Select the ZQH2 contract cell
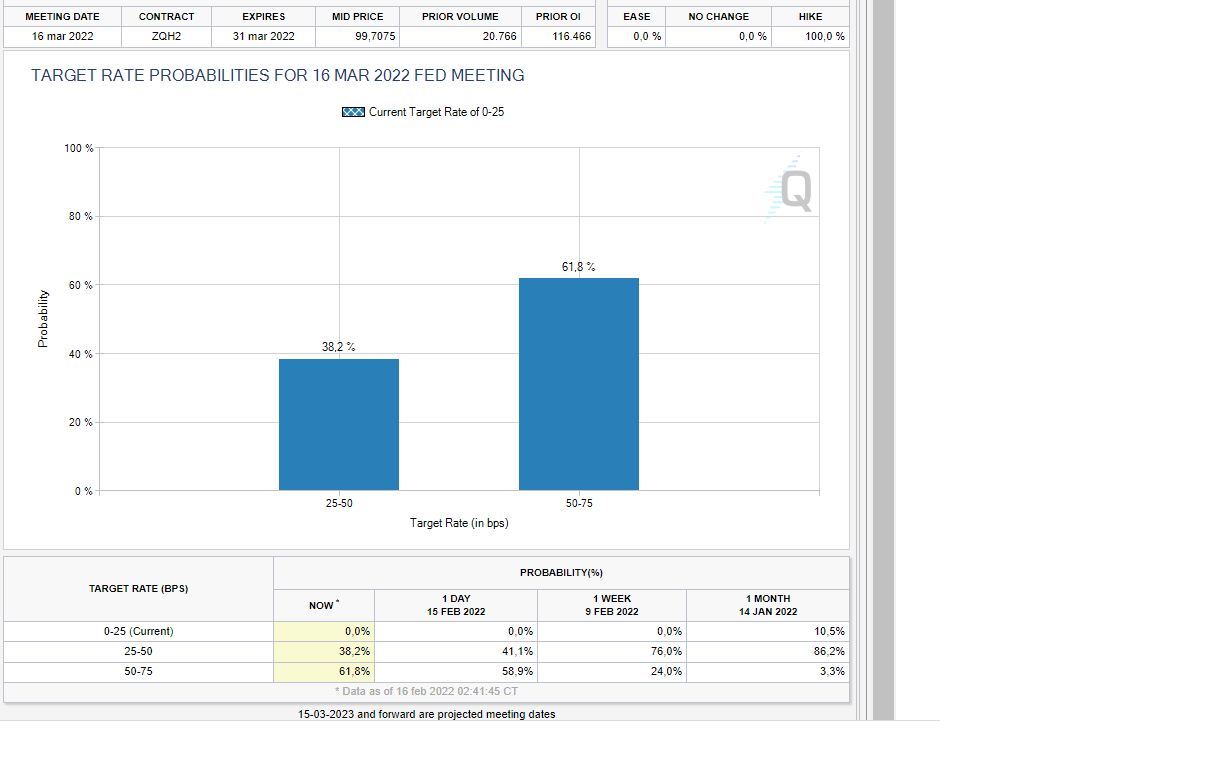The width and height of the screenshot is (1220, 760). point(166,36)
